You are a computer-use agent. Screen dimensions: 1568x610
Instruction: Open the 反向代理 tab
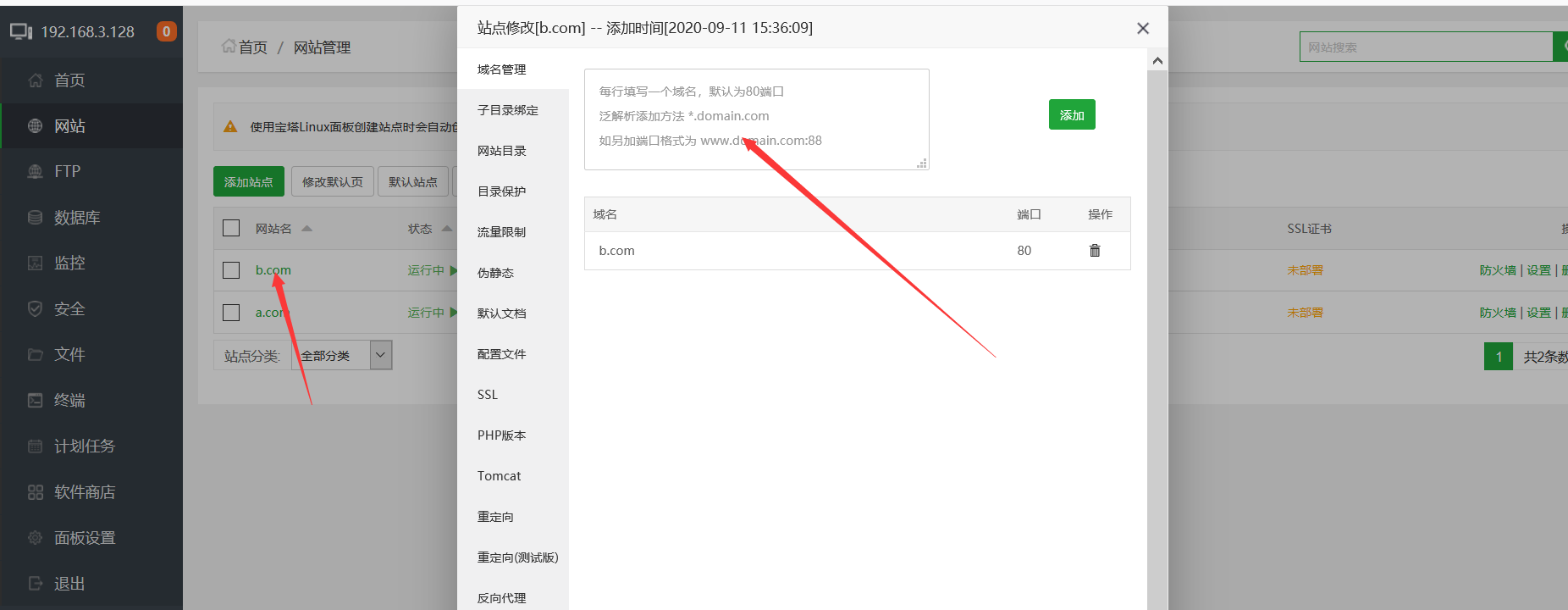(513, 596)
